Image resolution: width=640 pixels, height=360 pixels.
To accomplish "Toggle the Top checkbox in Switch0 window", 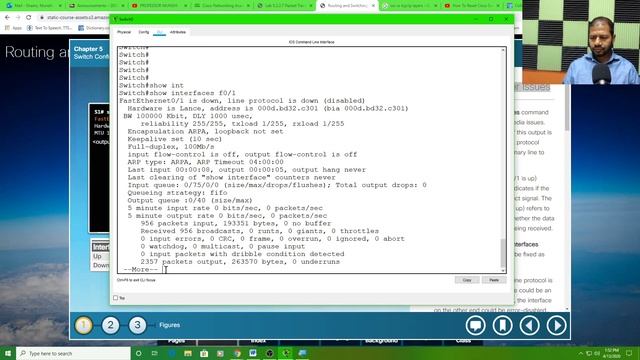I will tap(116, 298).
